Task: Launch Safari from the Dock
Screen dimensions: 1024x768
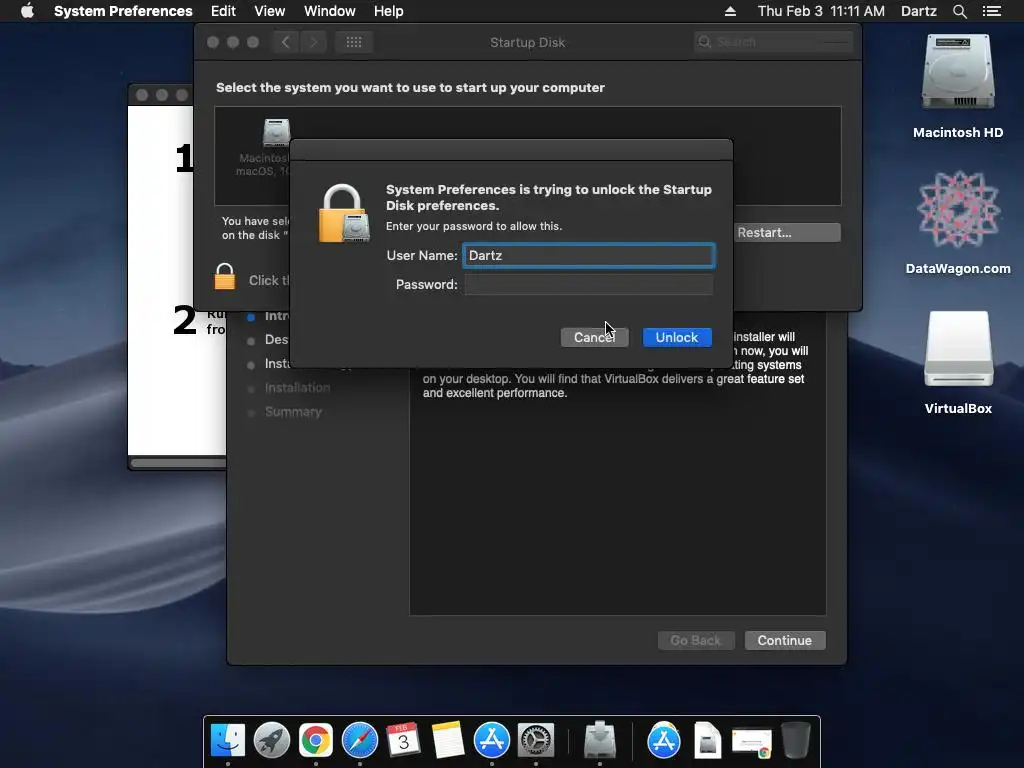Action: (360, 741)
